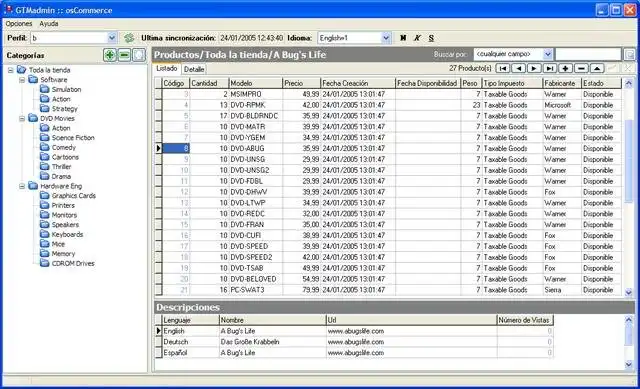The width and height of the screenshot is (640, 389).
Task: Click the Graphics Cards folder icon
Action: click(x=44, y=196)
